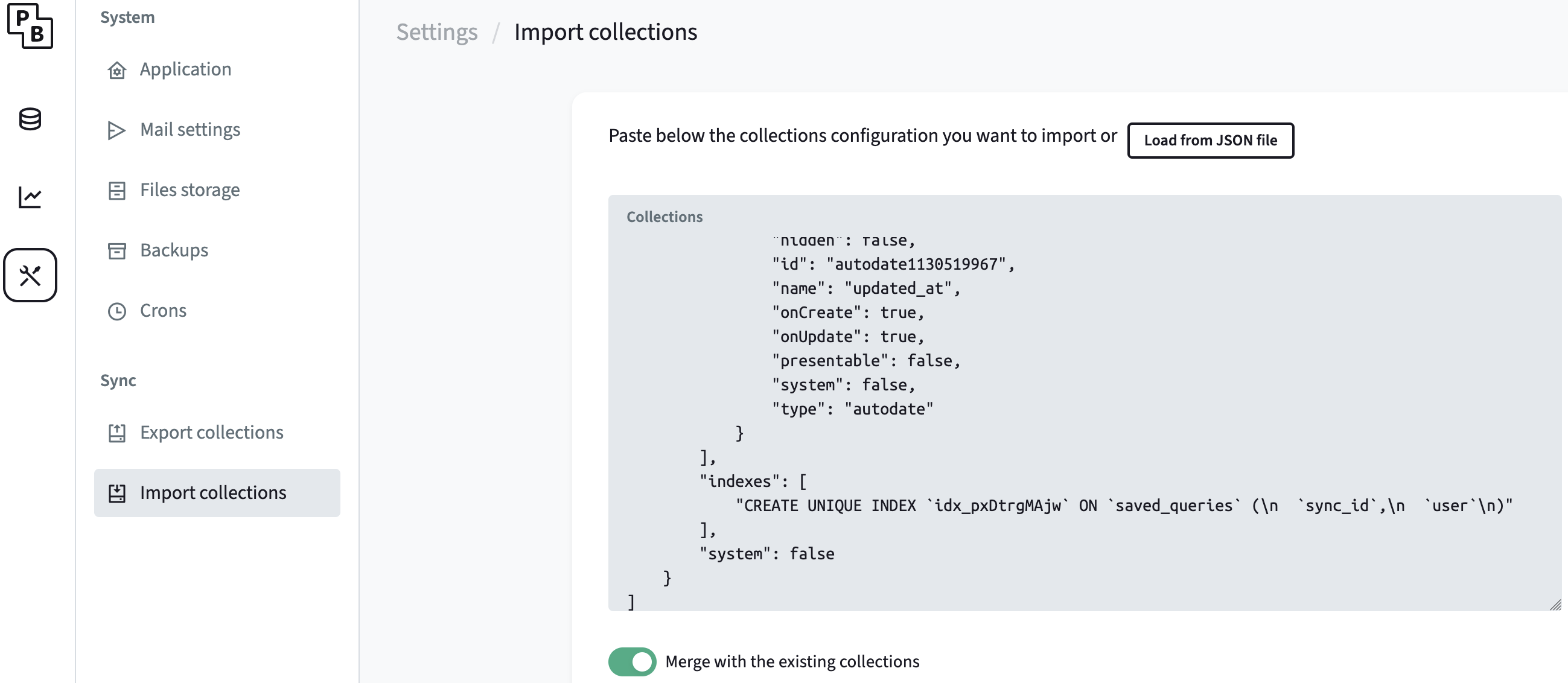Click Load from JSON file button
This screenshot has height=683, width=1568.
(x=1209, y=141)
